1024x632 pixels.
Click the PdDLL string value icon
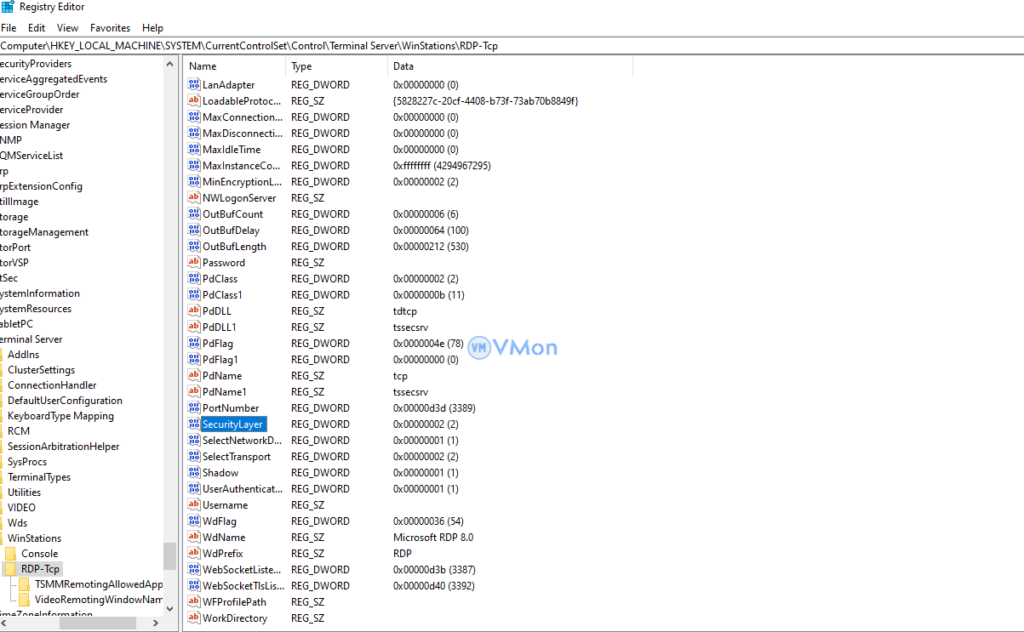(x=193, y=311)
